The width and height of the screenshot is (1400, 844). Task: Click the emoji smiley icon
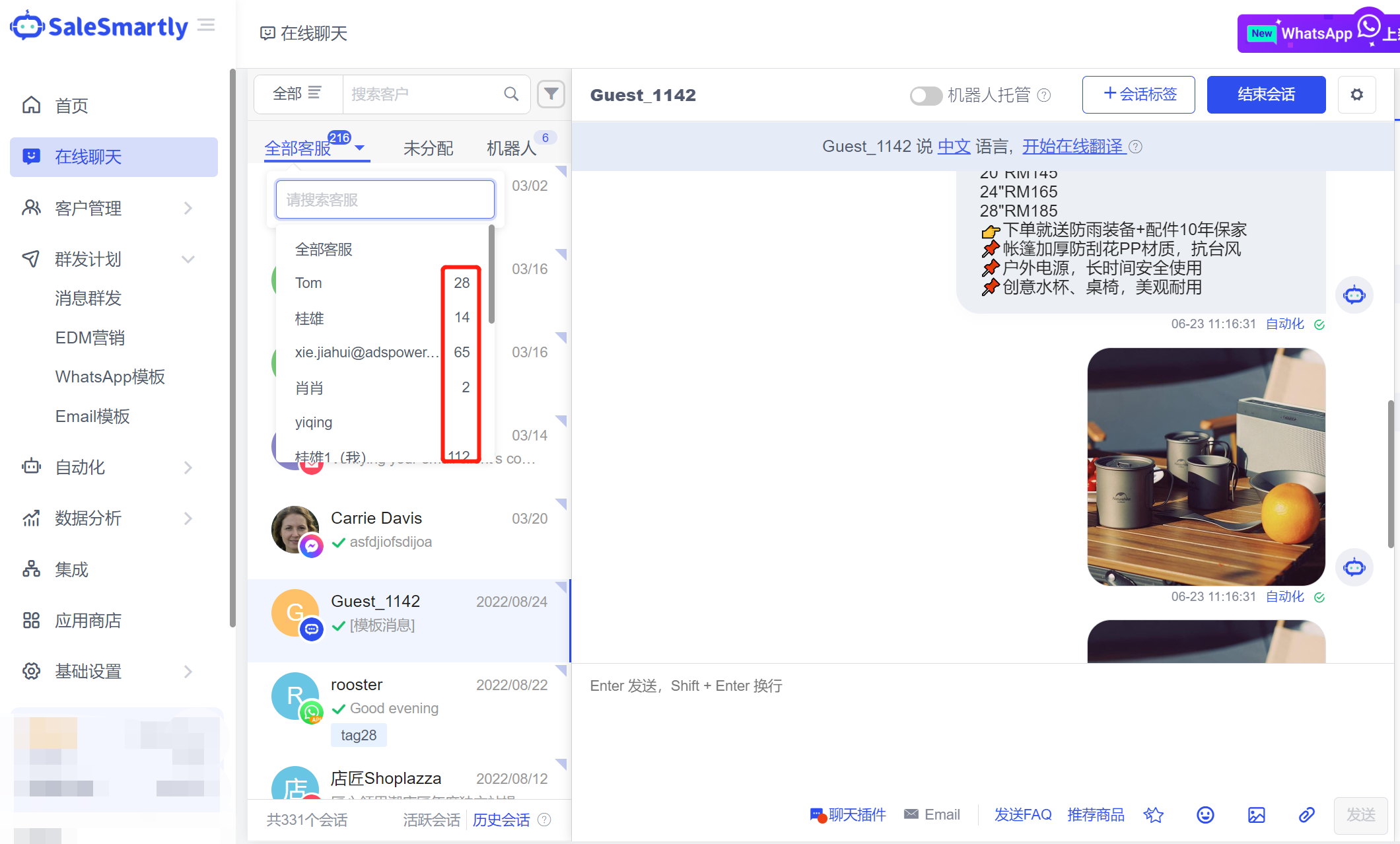[1205, 815]
